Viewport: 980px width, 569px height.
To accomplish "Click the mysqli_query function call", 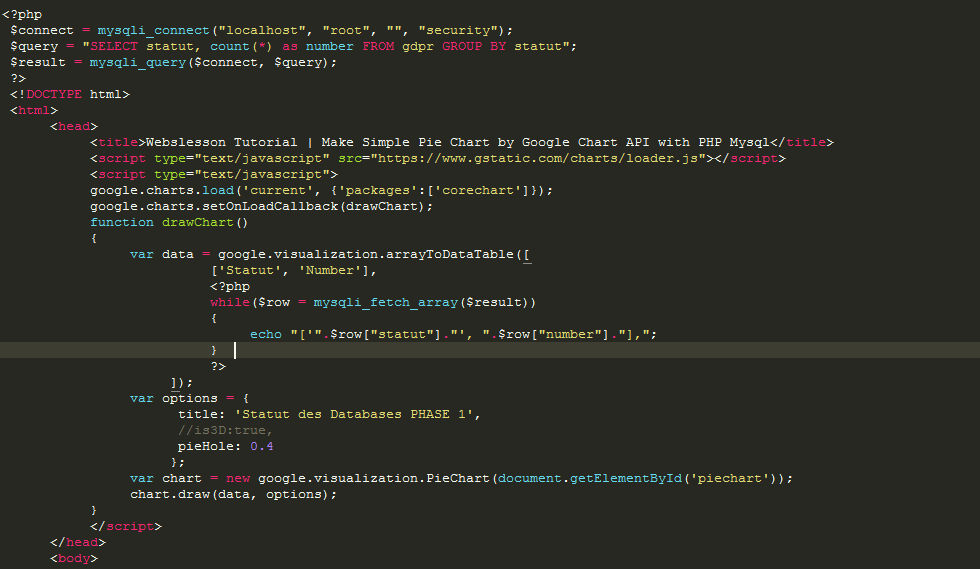I will (138, 63).
